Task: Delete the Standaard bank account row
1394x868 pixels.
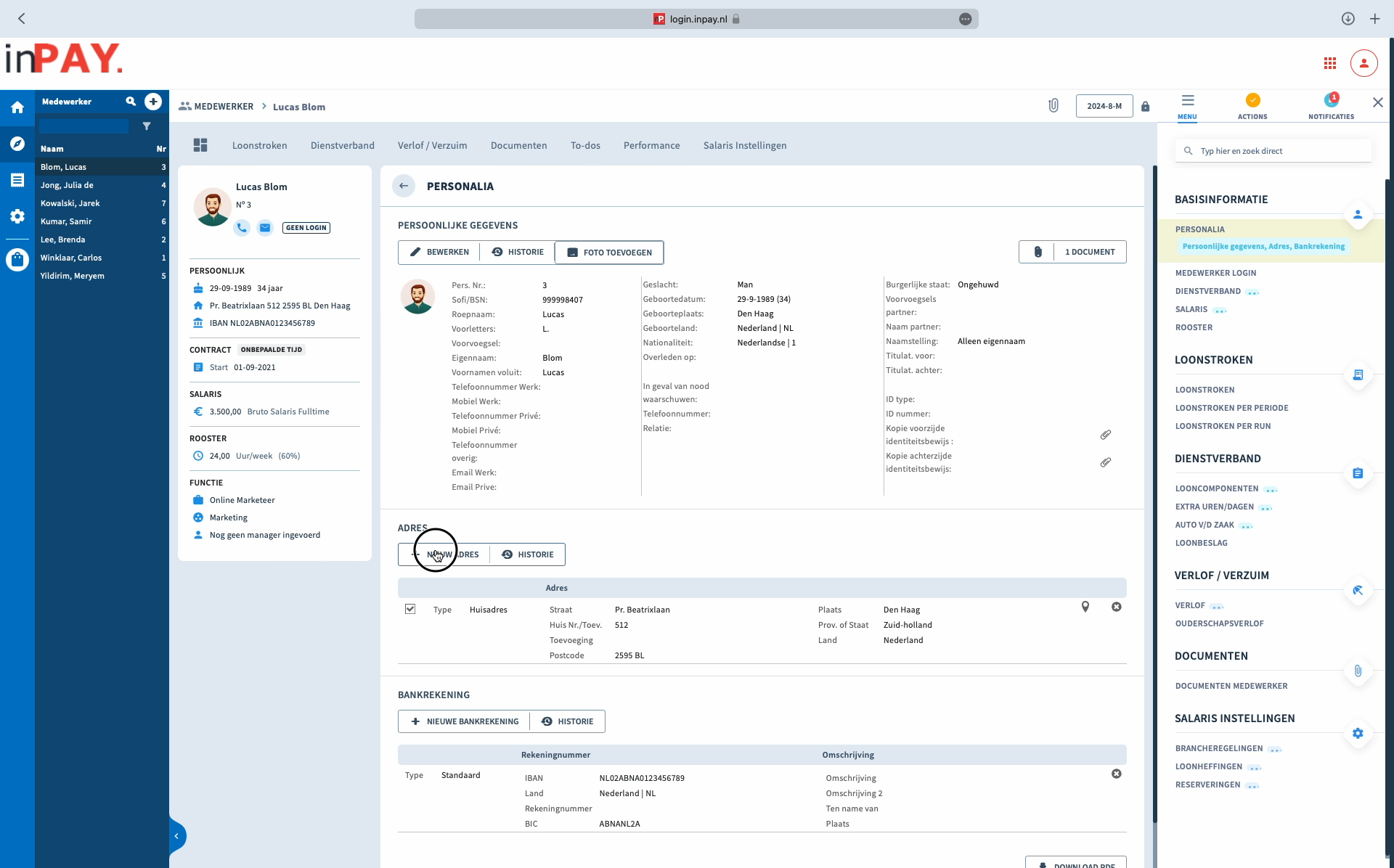Action: pyautogui.click(x=1117, y=774)
